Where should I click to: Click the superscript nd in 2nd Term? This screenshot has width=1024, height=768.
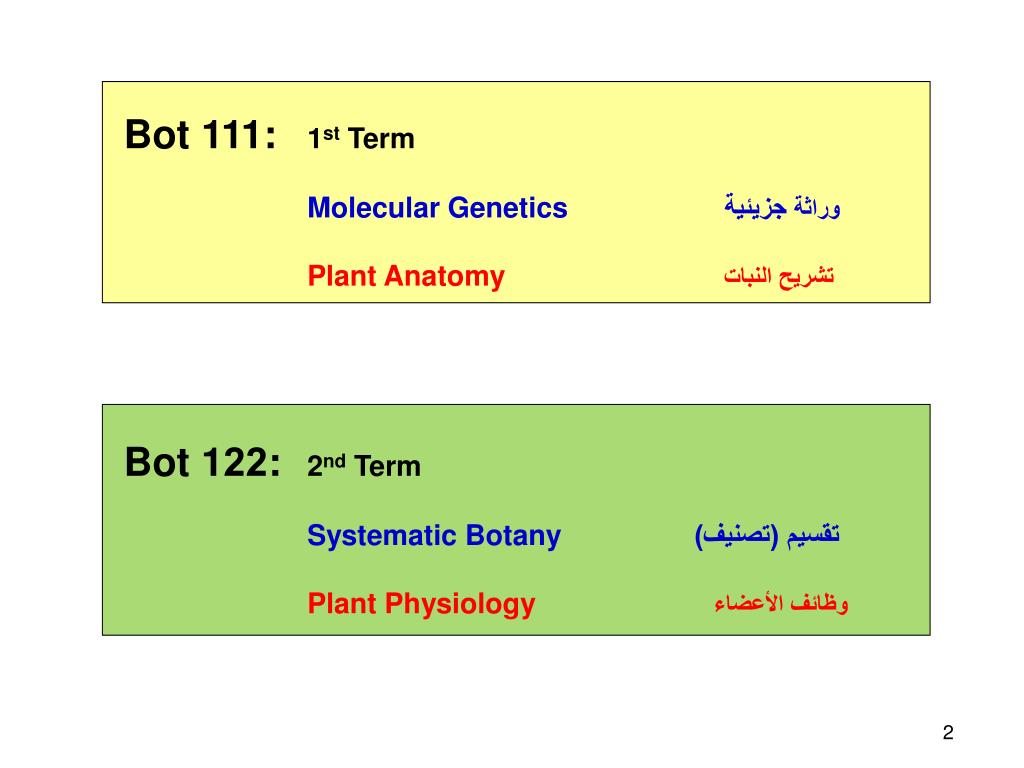tap(334, 461)
